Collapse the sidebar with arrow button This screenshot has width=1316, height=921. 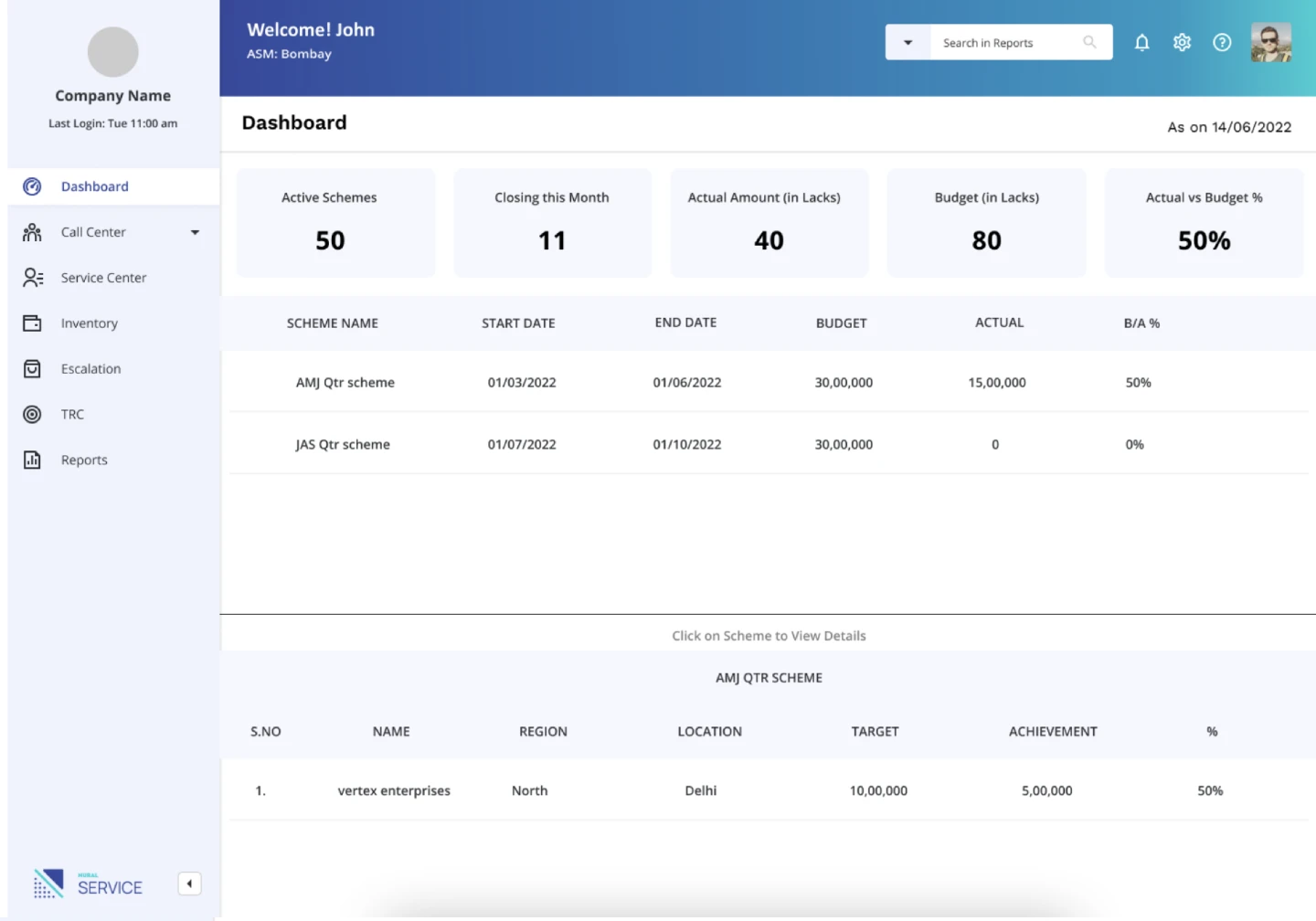[x=189, y=884]
